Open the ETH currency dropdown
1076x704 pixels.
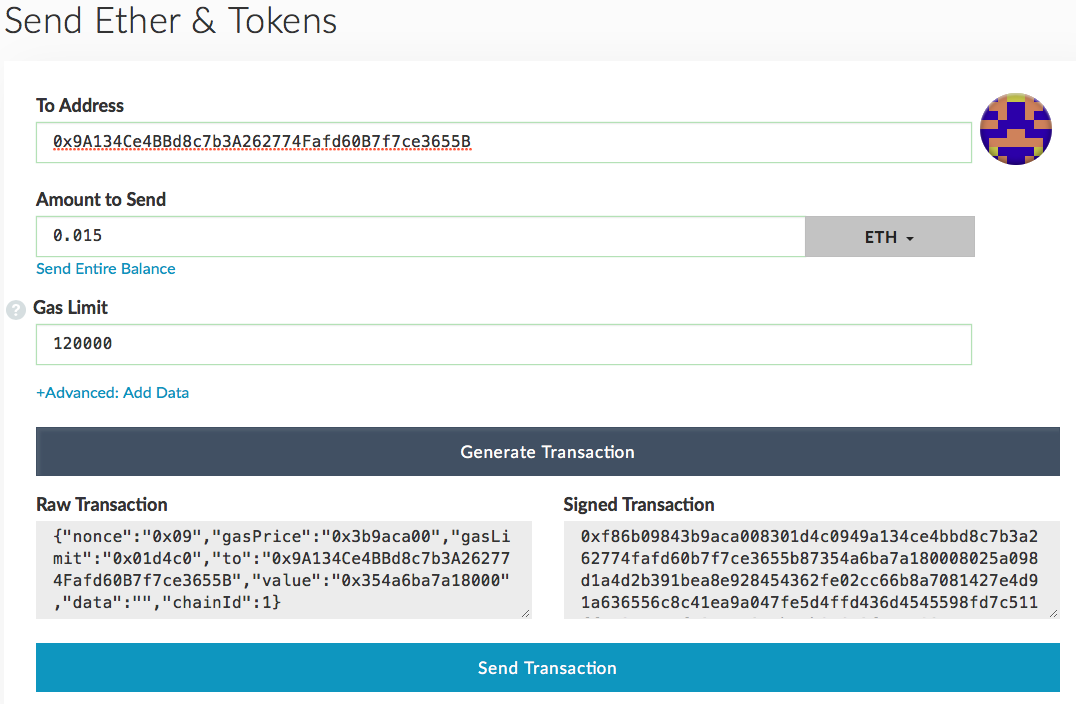(x=889, y=237)
